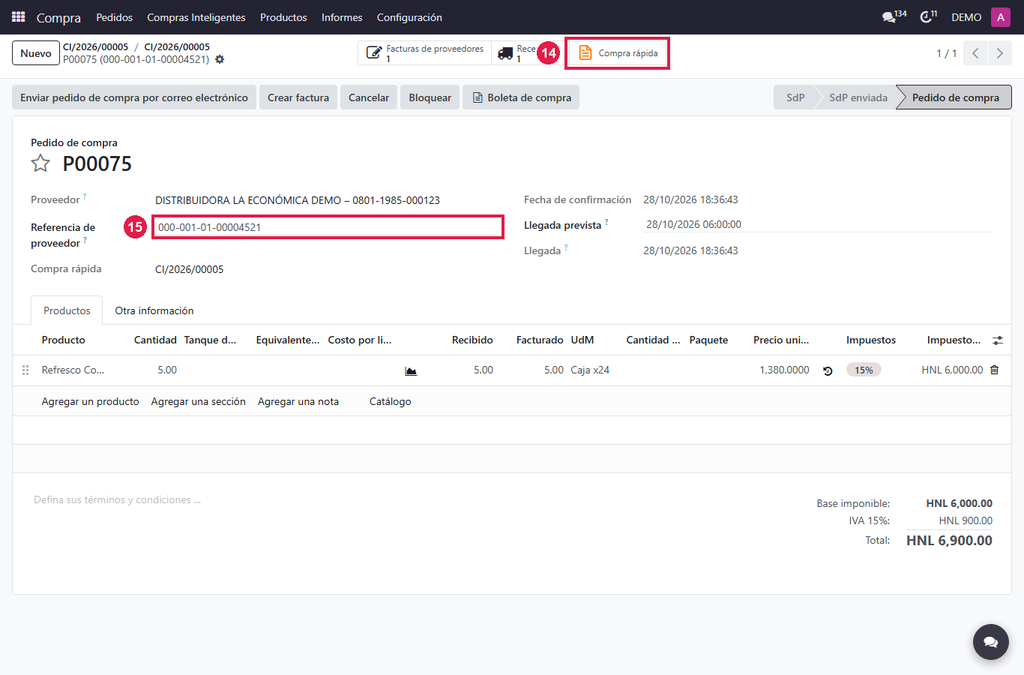Open the activities clock icon
Image resolution: width=1024 pixels, height=675 pixels.
pyautogui.click(x=928, y=17)
